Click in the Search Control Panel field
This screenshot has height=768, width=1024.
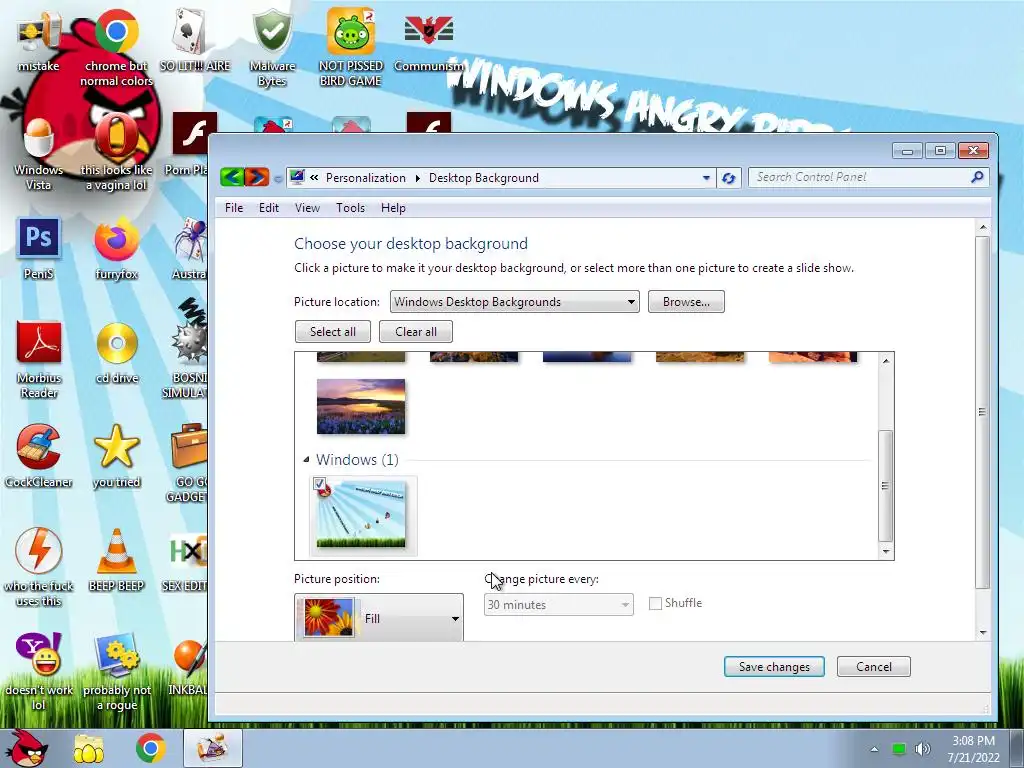859,177
